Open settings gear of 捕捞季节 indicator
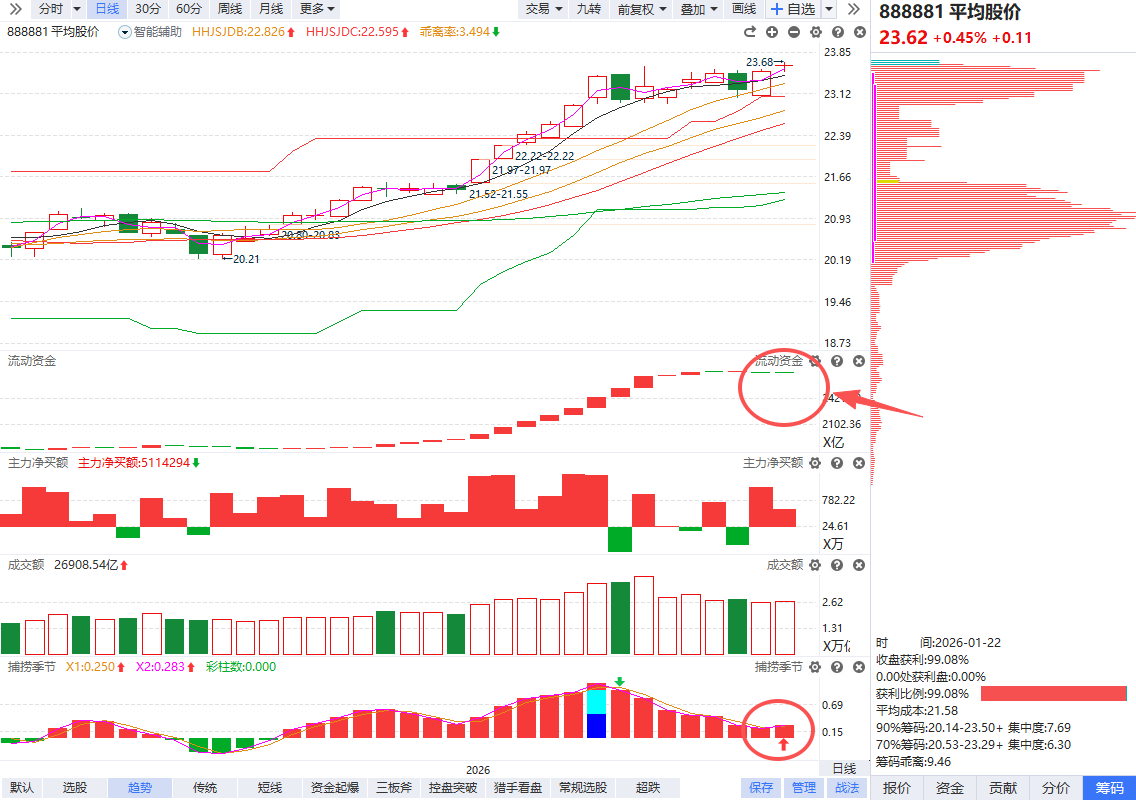Viewport: 1136px width, 800px height. [815, 667]
